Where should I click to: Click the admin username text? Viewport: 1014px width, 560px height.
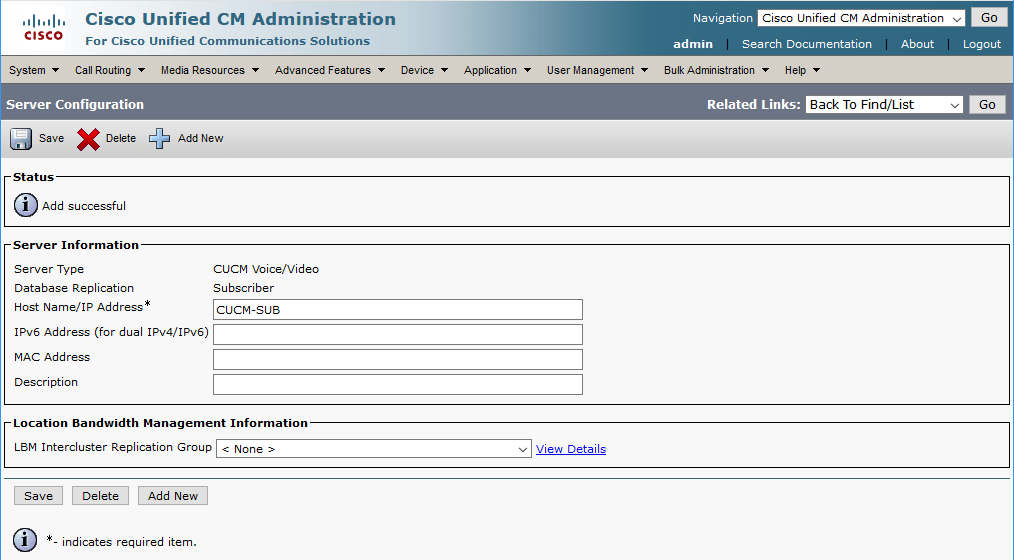[x=693, y=44]
